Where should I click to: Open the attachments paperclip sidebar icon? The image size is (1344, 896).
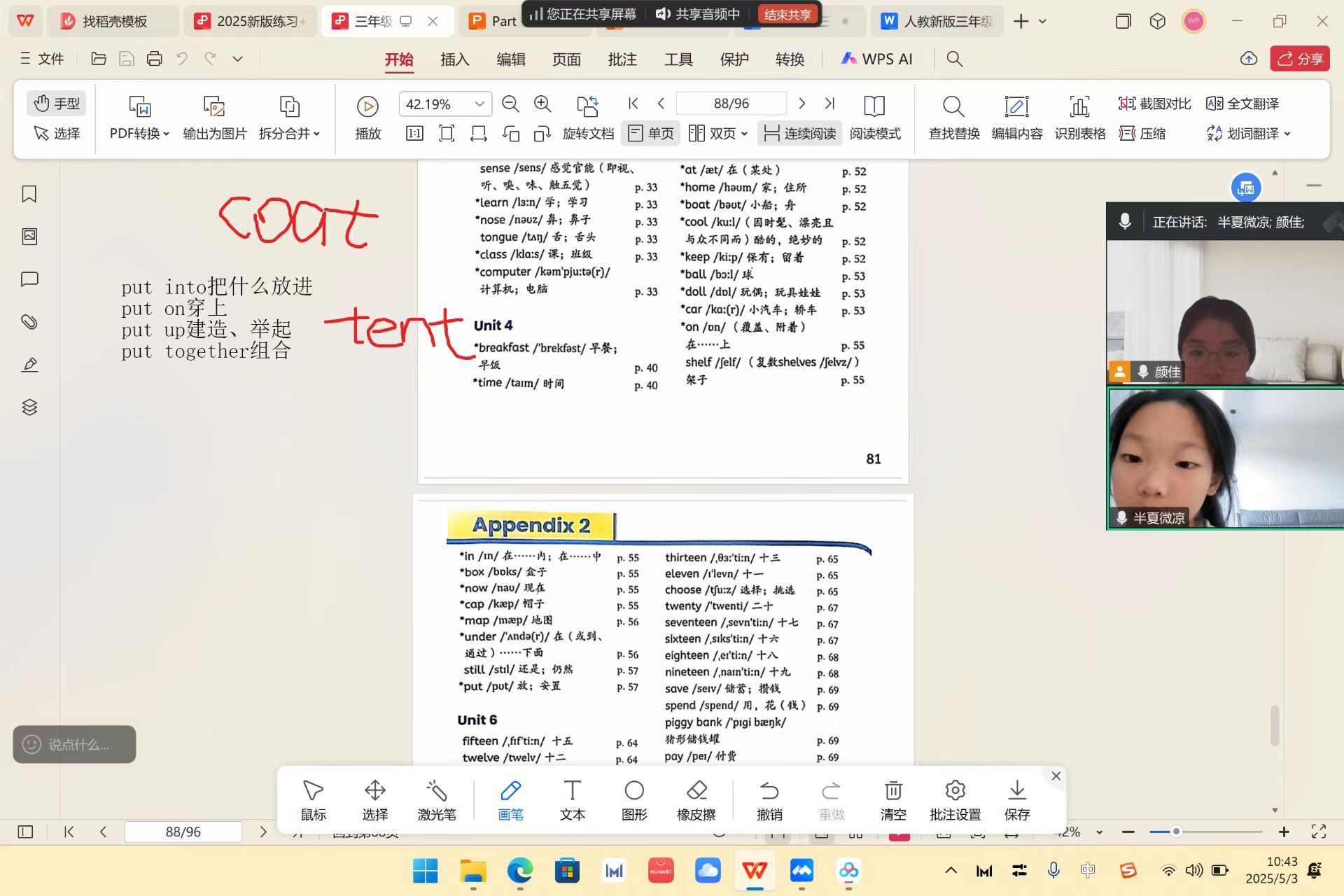click(29, 322)
